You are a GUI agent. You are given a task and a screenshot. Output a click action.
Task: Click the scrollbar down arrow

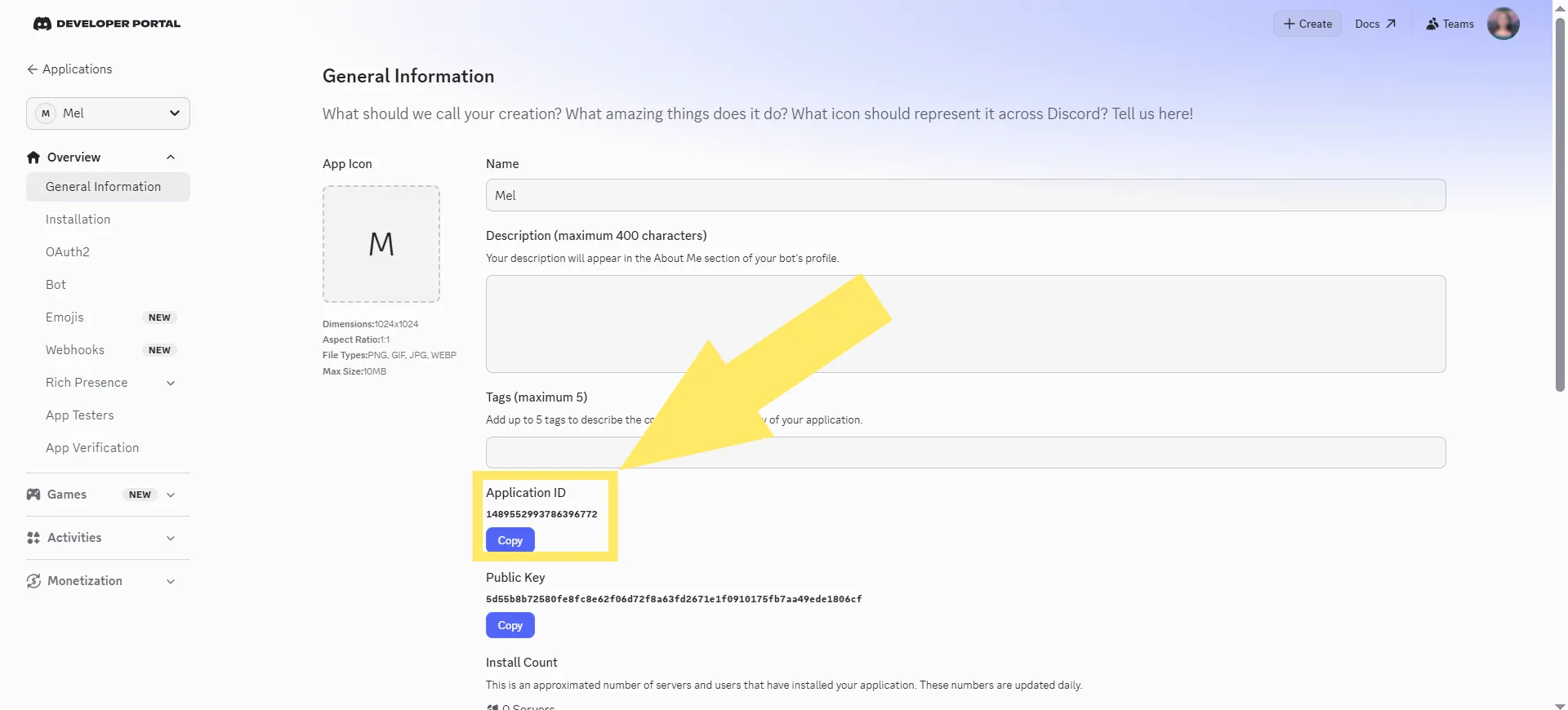(1560, 705)
